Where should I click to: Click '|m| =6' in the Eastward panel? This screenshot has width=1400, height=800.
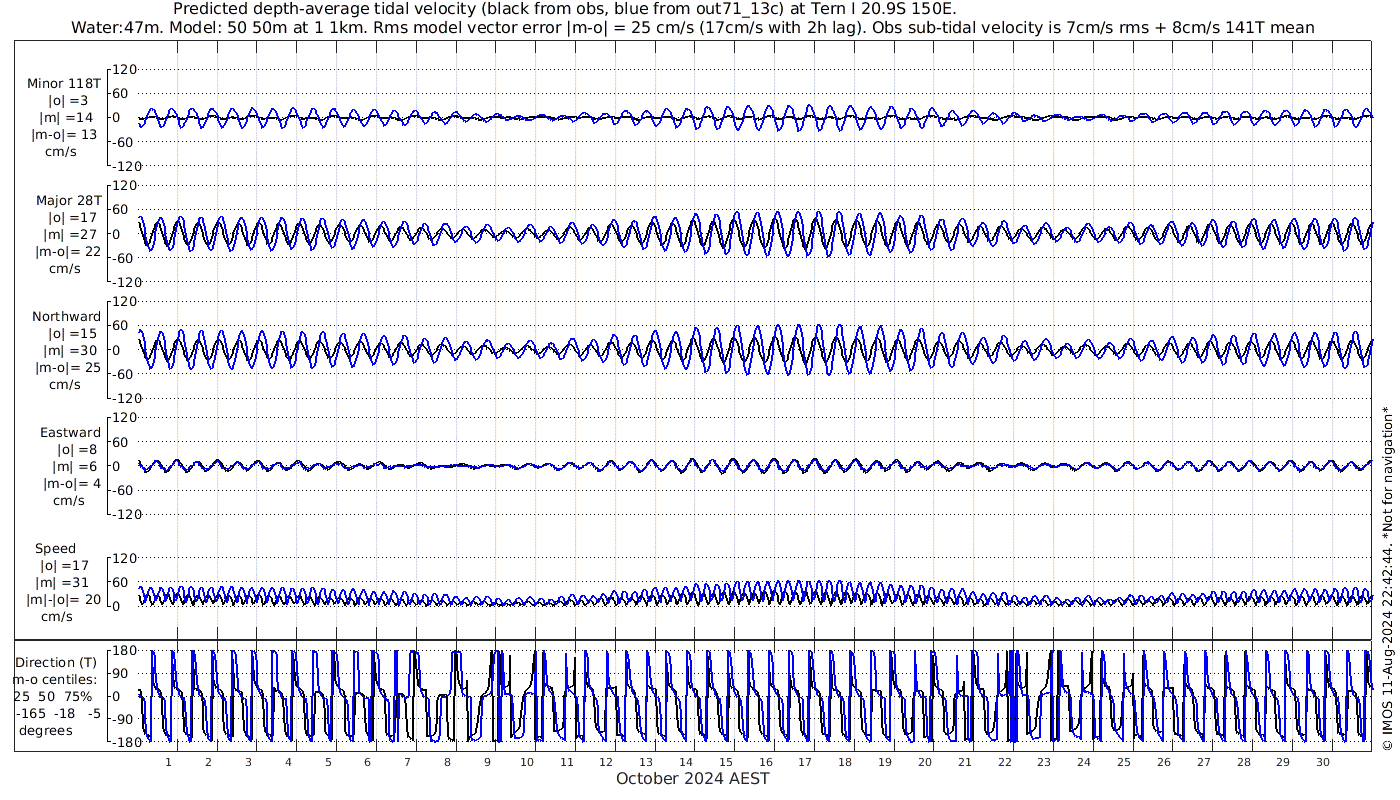74,466
